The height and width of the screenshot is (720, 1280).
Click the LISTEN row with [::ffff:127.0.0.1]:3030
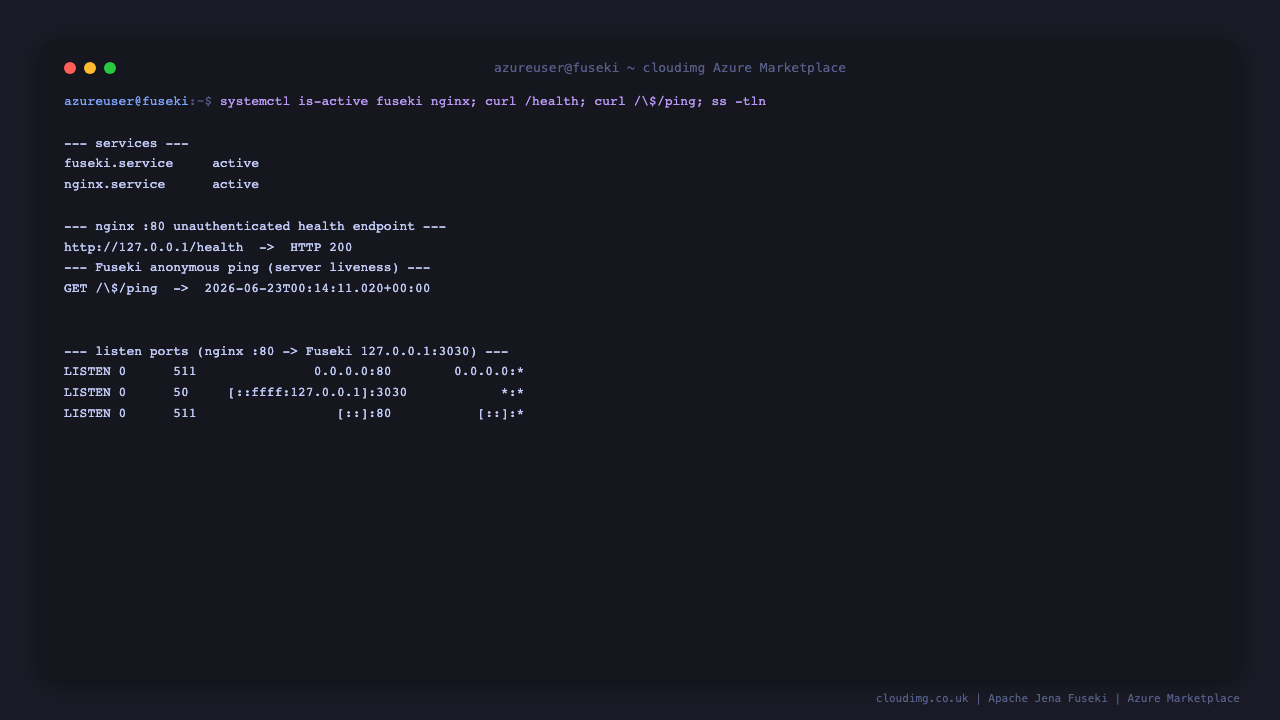click(294, 392)
